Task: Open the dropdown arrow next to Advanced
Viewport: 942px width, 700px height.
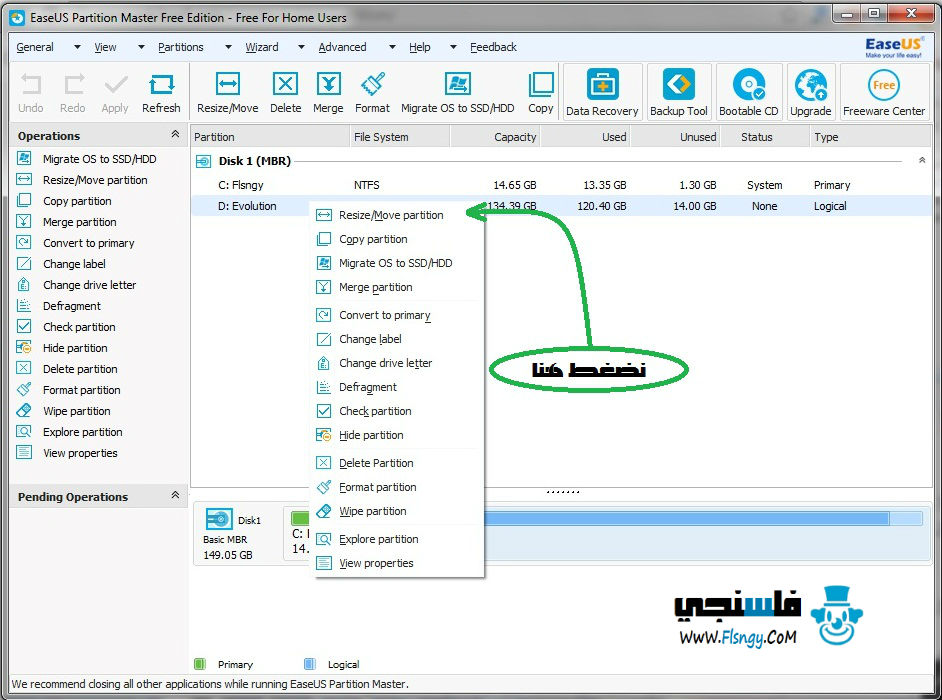Action: tap(392, 47)
